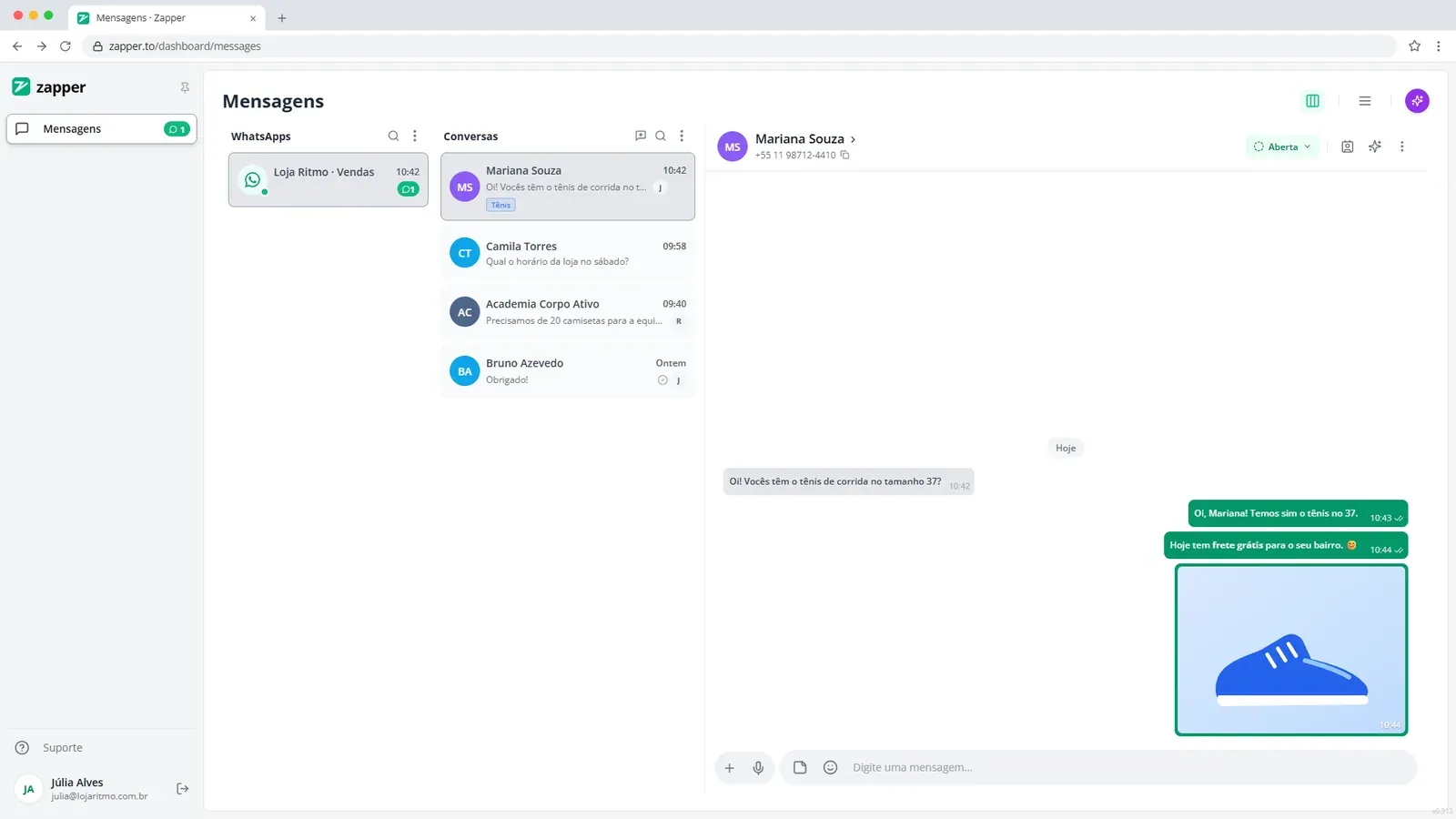This screenshot has height=819, width=1456.
Task: Open the Bruno Azevedo conversation
Action: [568, 371]
